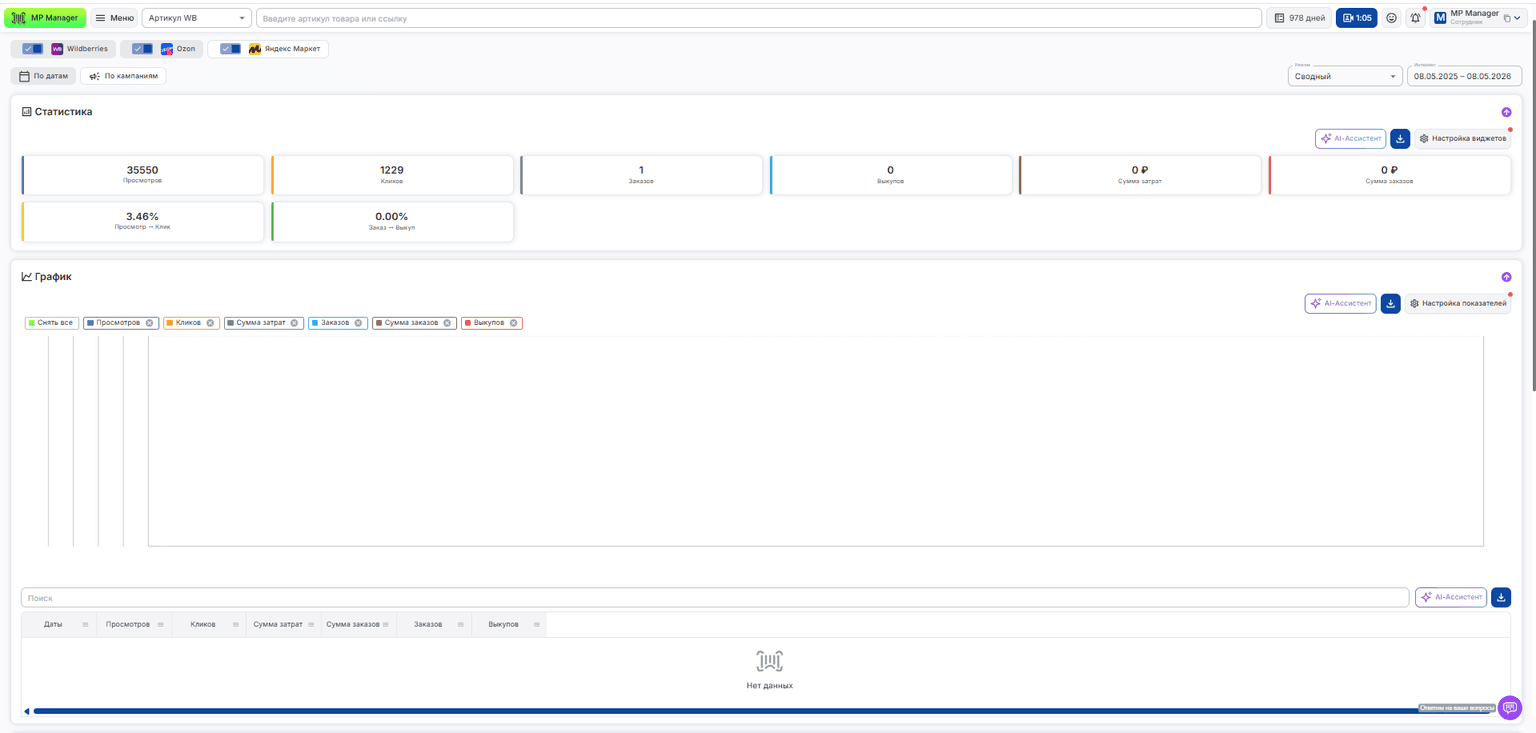Open the Меню hamburger menu
This screenshot has width=1536, height=733.
[x=115, y=18]
